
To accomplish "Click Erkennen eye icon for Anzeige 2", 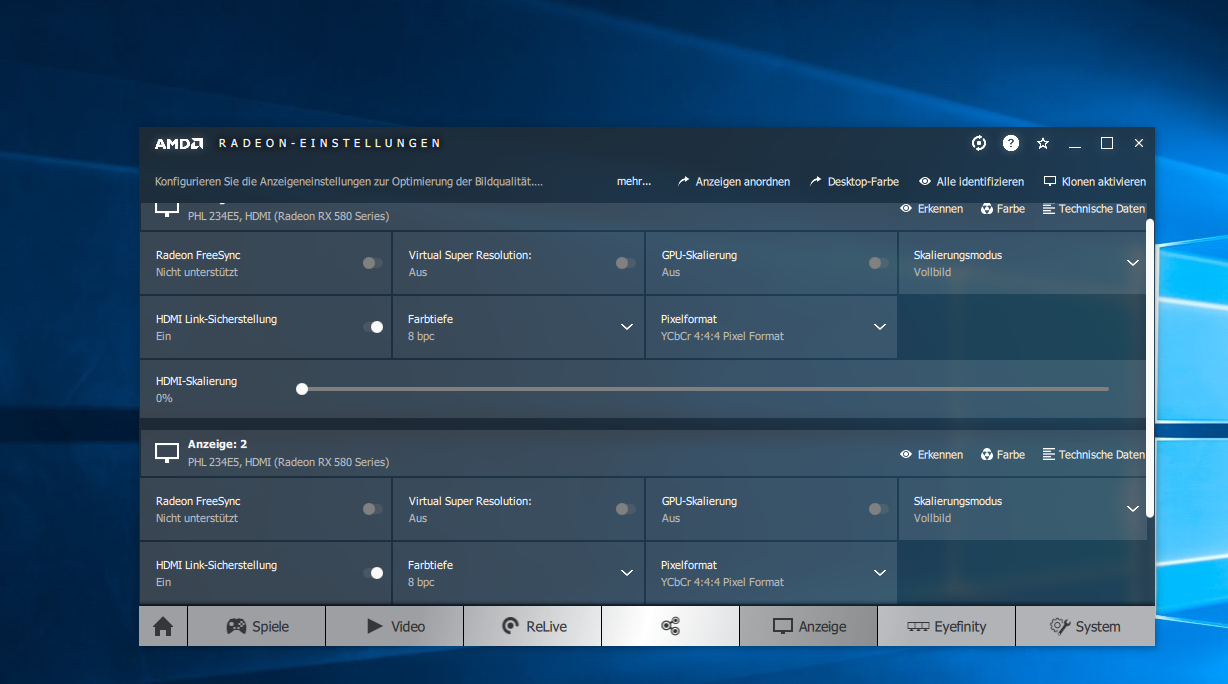I will coord(906,454).
